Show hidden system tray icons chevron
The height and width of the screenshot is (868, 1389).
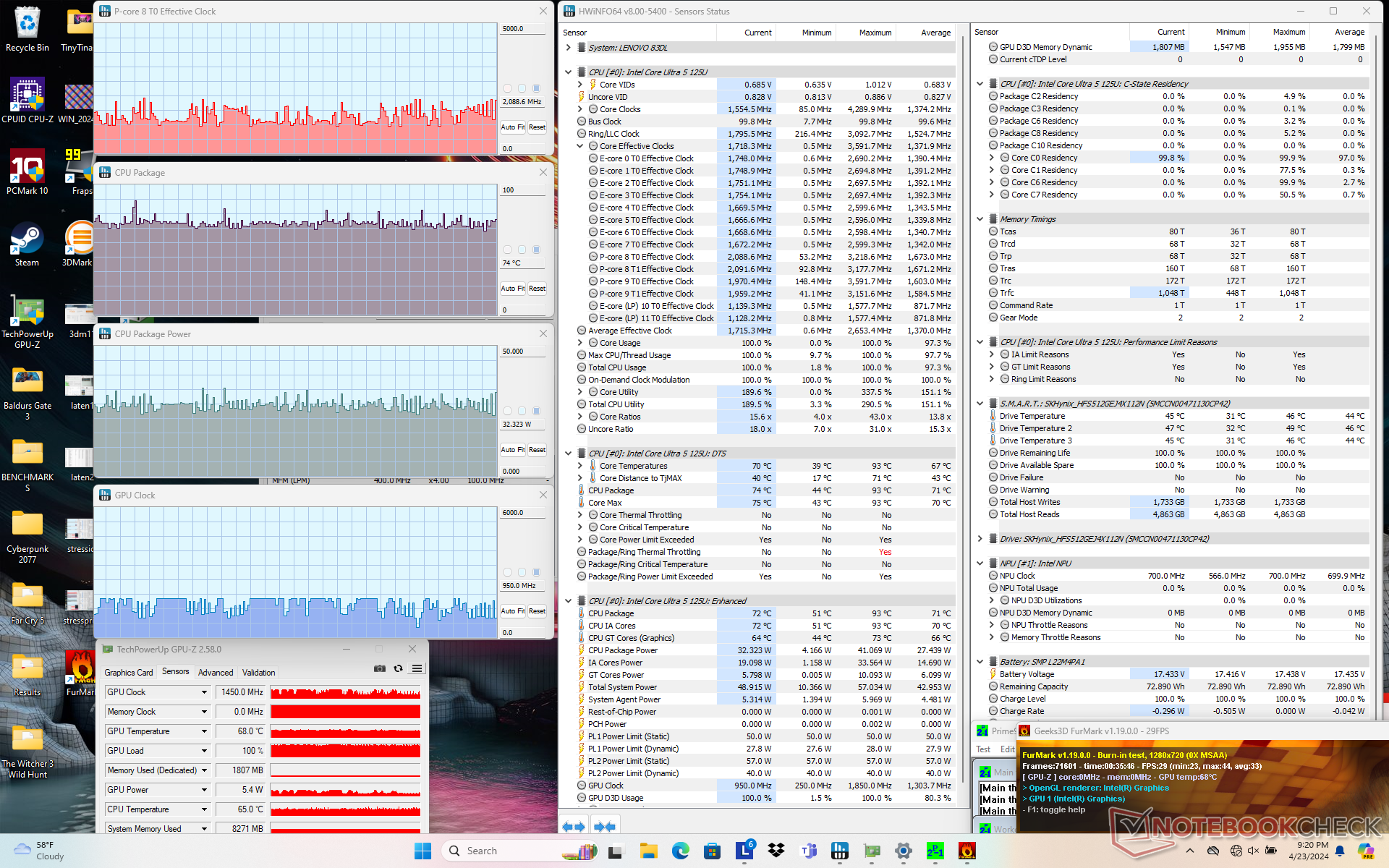tap(1190, 851)
